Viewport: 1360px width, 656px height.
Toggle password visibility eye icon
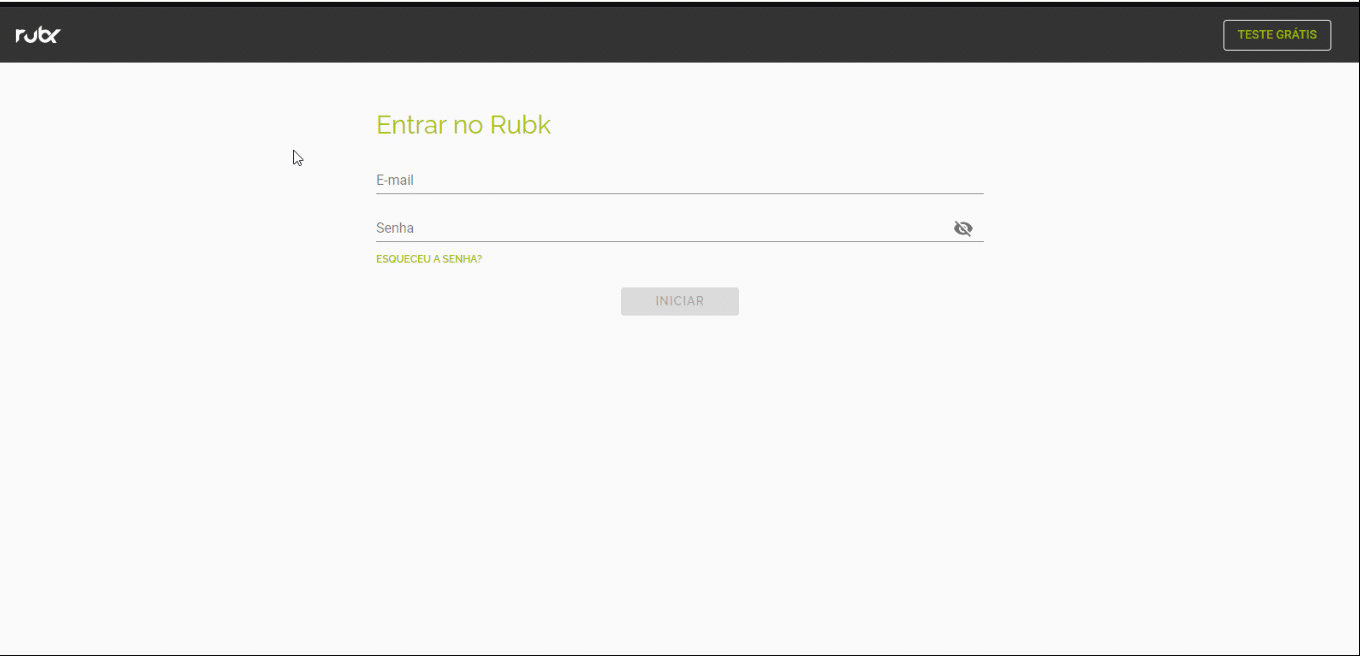click(963, 228)
